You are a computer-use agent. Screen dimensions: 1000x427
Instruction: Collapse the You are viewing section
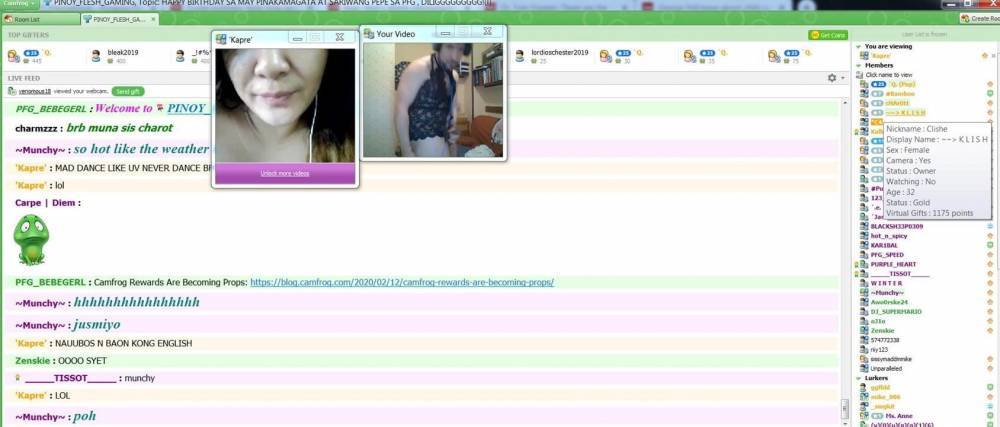[858, 47]
